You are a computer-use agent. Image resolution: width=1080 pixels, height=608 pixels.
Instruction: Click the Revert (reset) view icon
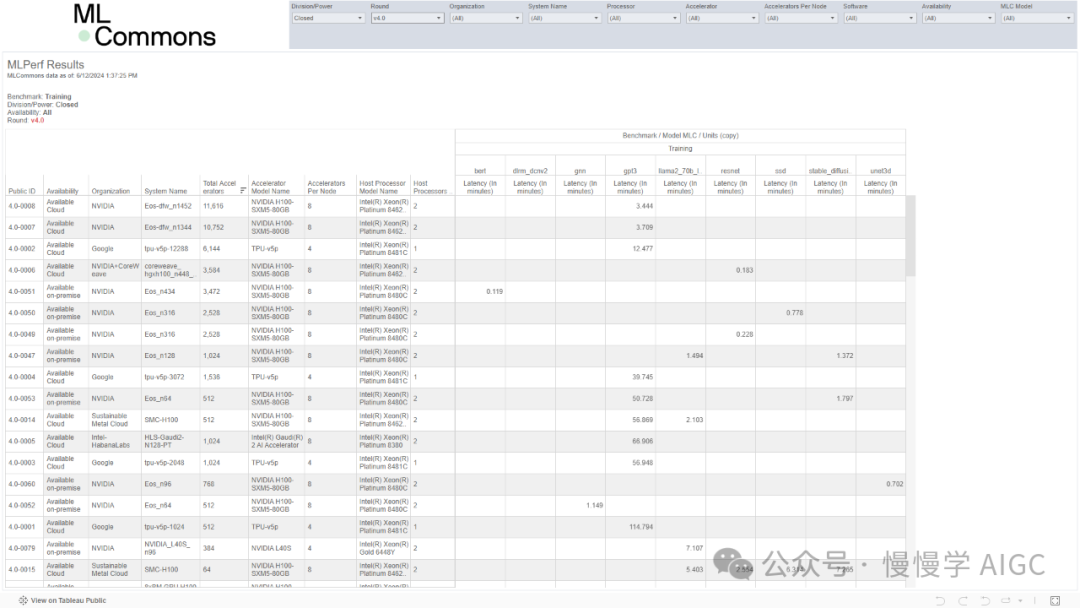[x=985, y=600]
